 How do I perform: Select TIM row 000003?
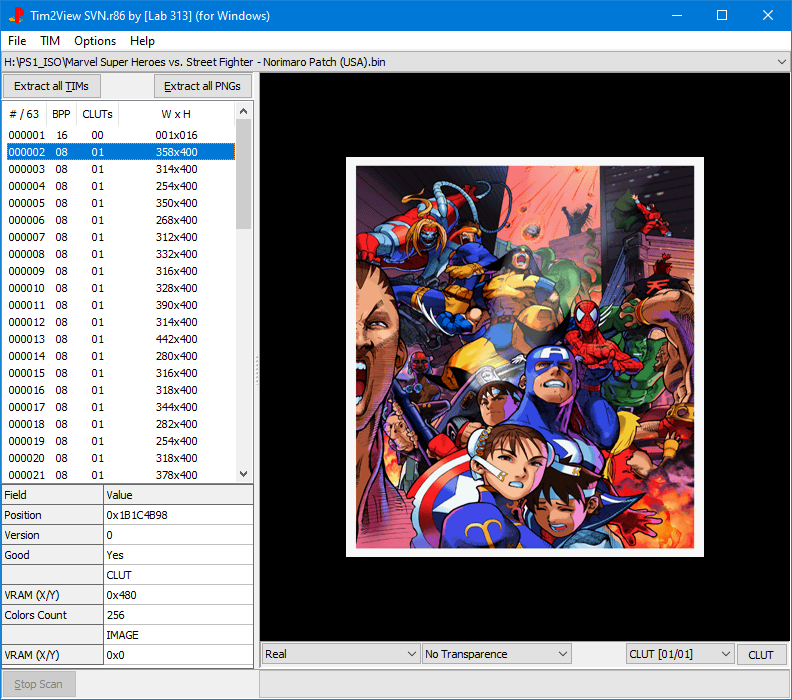121,169
